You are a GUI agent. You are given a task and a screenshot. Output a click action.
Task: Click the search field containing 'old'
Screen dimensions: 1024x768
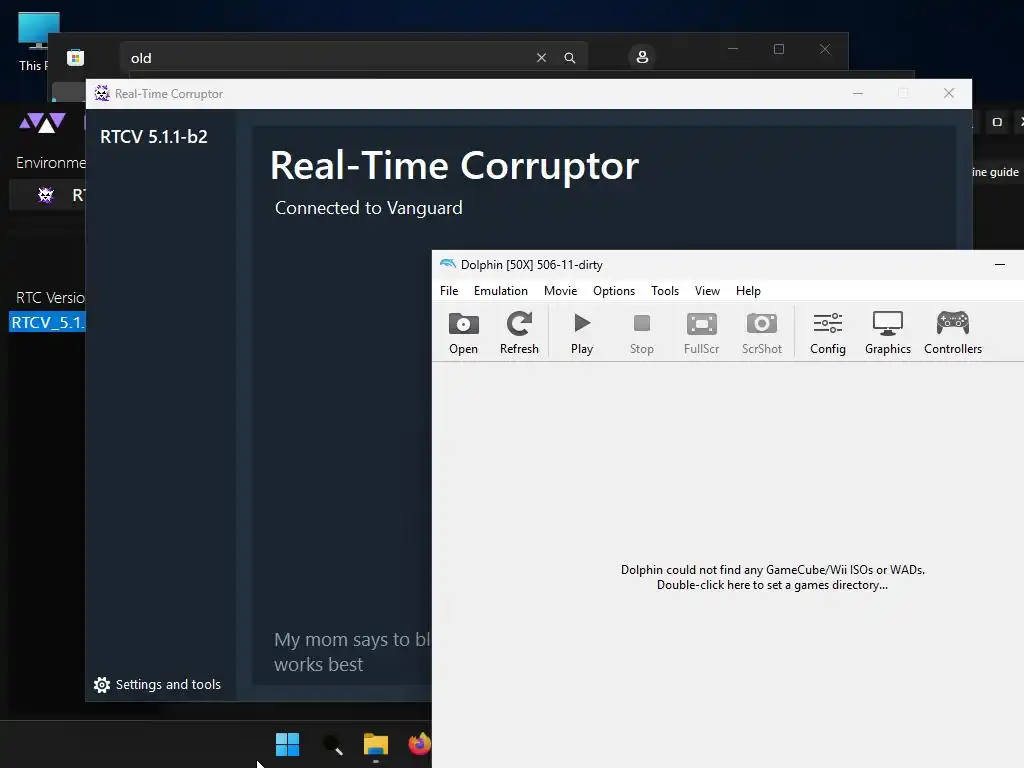coord(353,57)
